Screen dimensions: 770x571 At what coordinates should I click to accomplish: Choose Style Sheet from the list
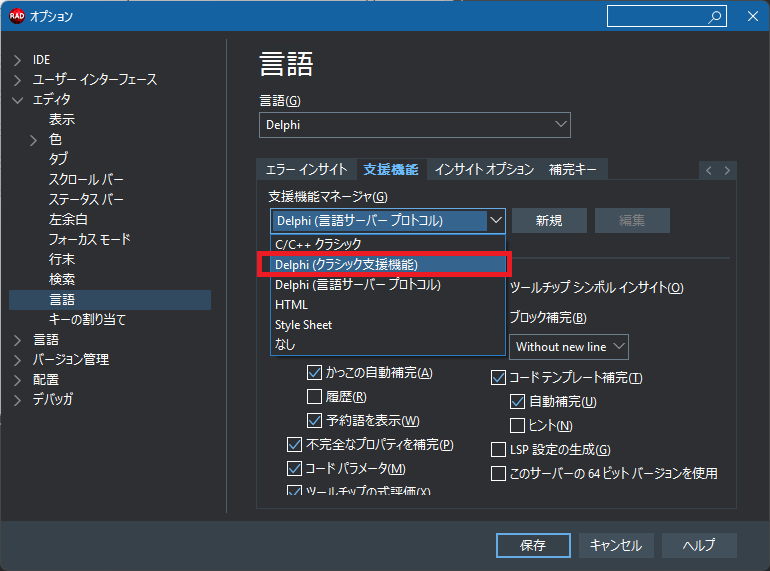pos(388,325)
